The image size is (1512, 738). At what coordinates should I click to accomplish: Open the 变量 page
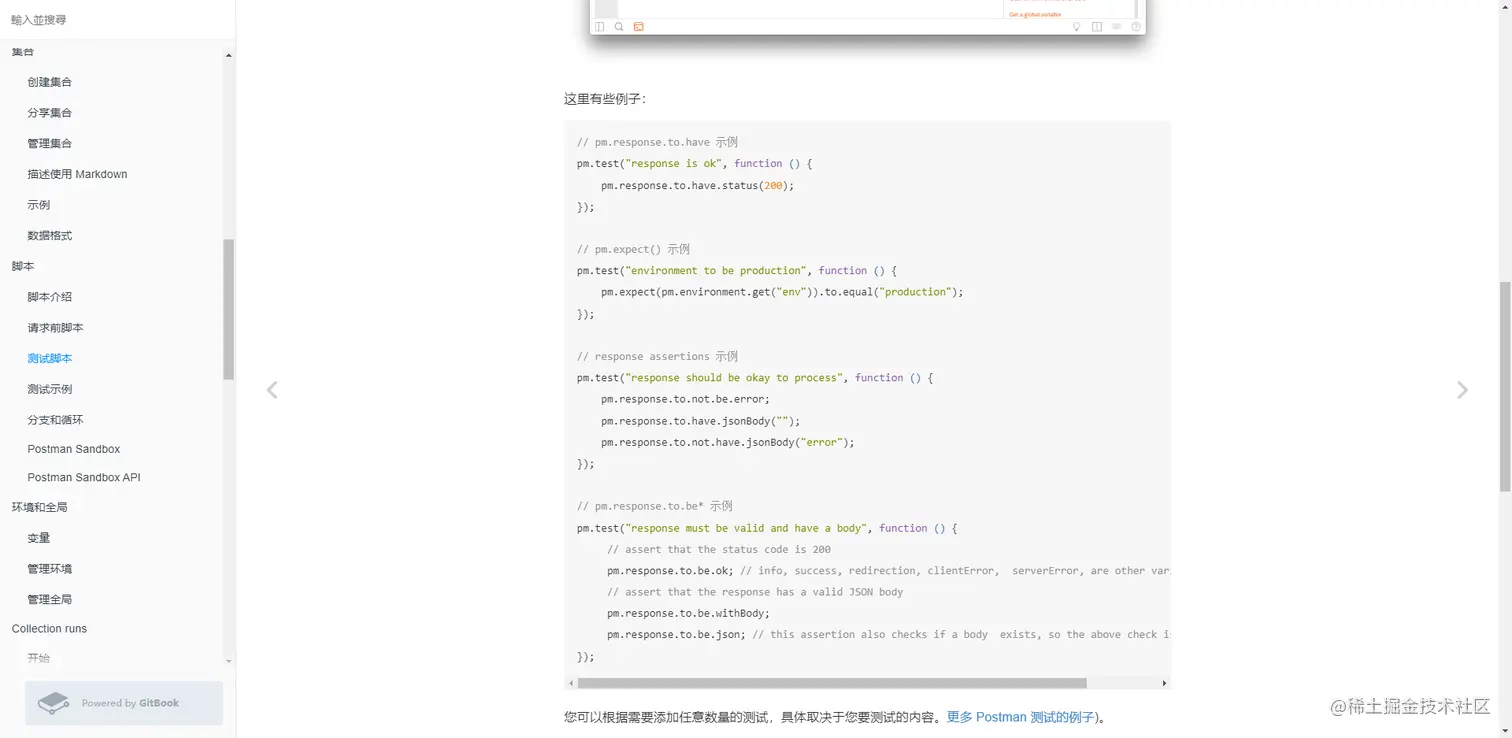39,538
